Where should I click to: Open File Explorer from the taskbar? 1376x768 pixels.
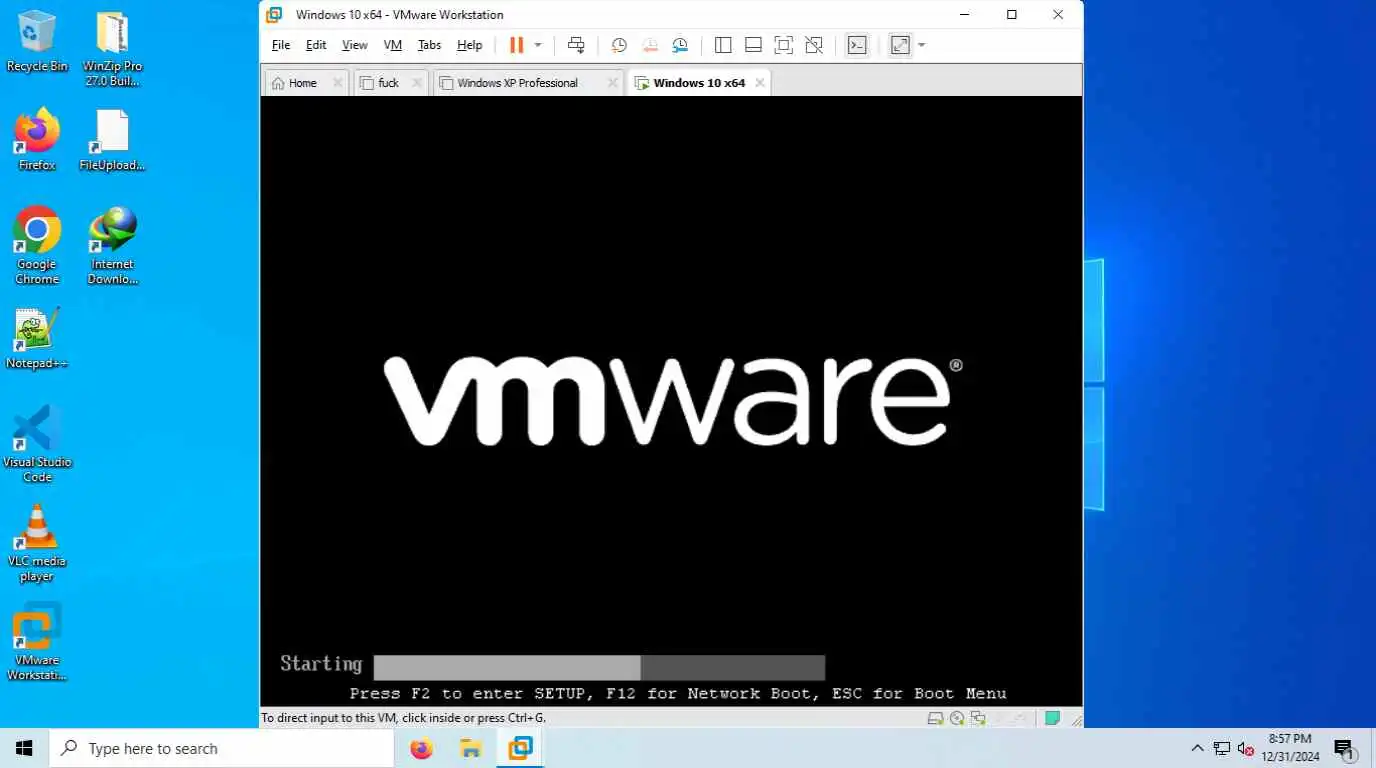(x=470, y=748)
